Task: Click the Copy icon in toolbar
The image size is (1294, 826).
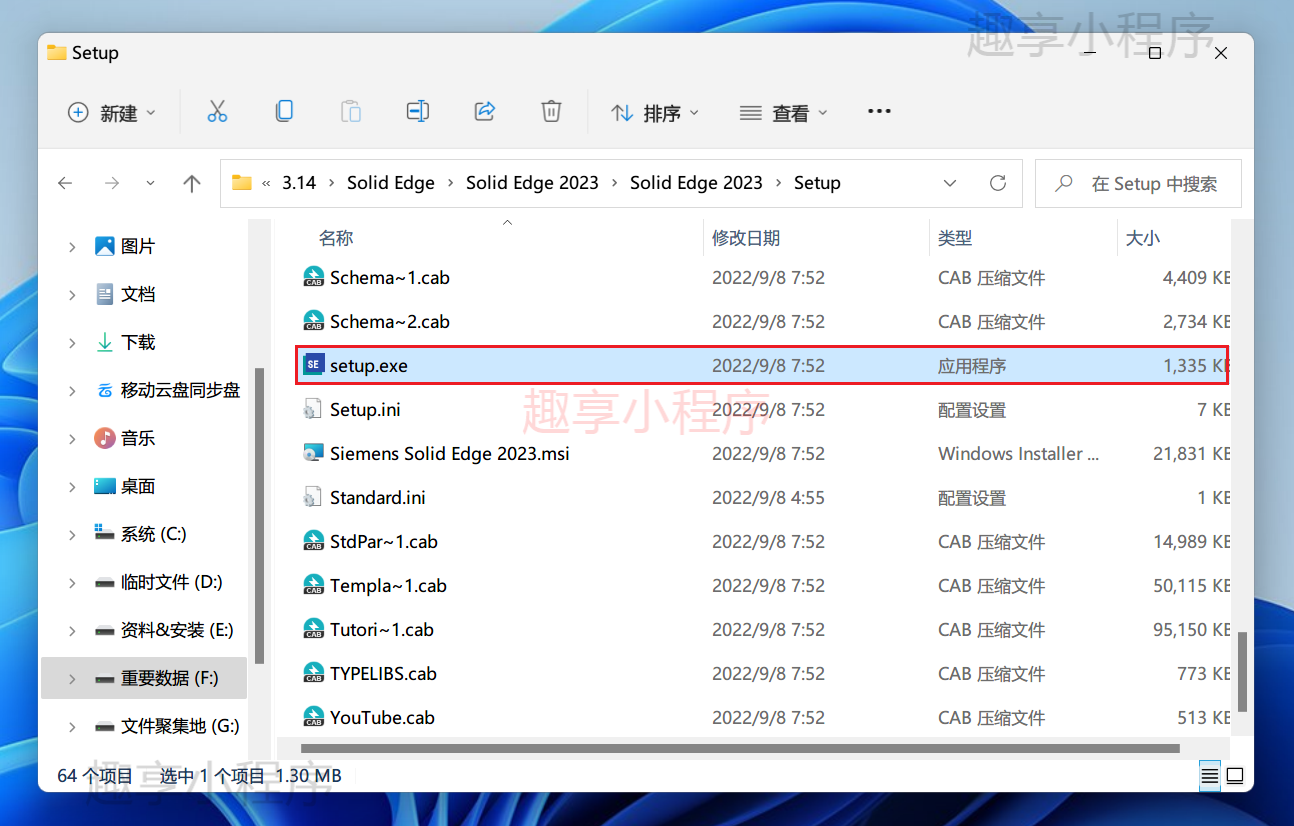Action: [x=284, y=112]
